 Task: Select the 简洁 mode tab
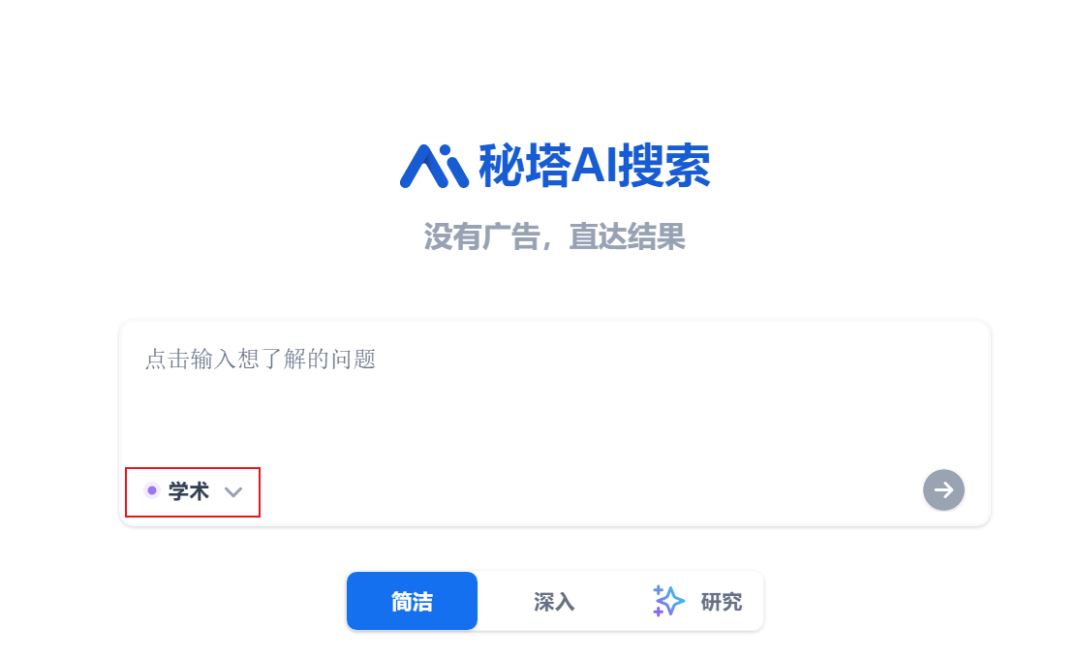(412, 601)
